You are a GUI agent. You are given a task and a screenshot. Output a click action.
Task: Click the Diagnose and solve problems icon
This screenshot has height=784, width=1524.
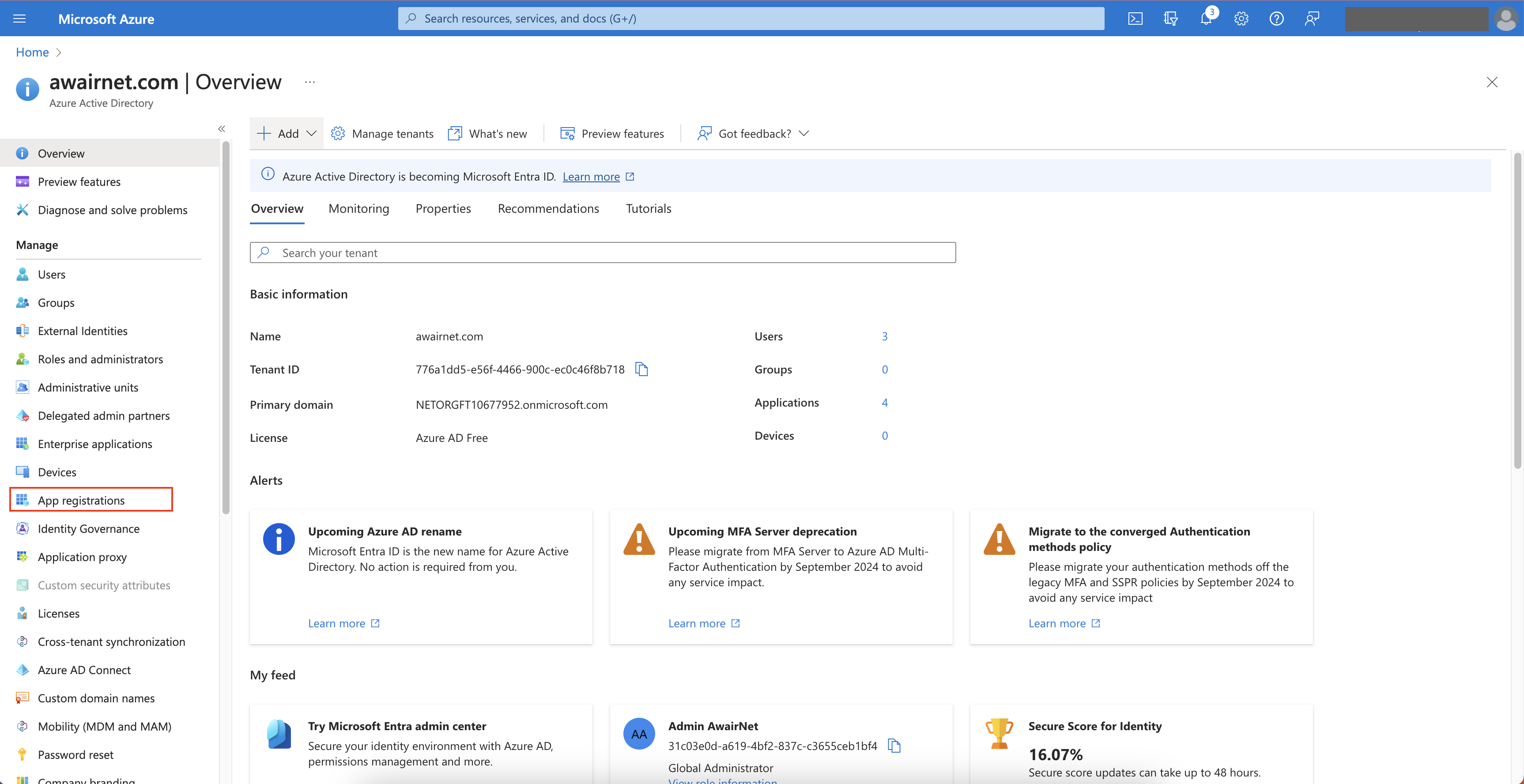(23, 210)
